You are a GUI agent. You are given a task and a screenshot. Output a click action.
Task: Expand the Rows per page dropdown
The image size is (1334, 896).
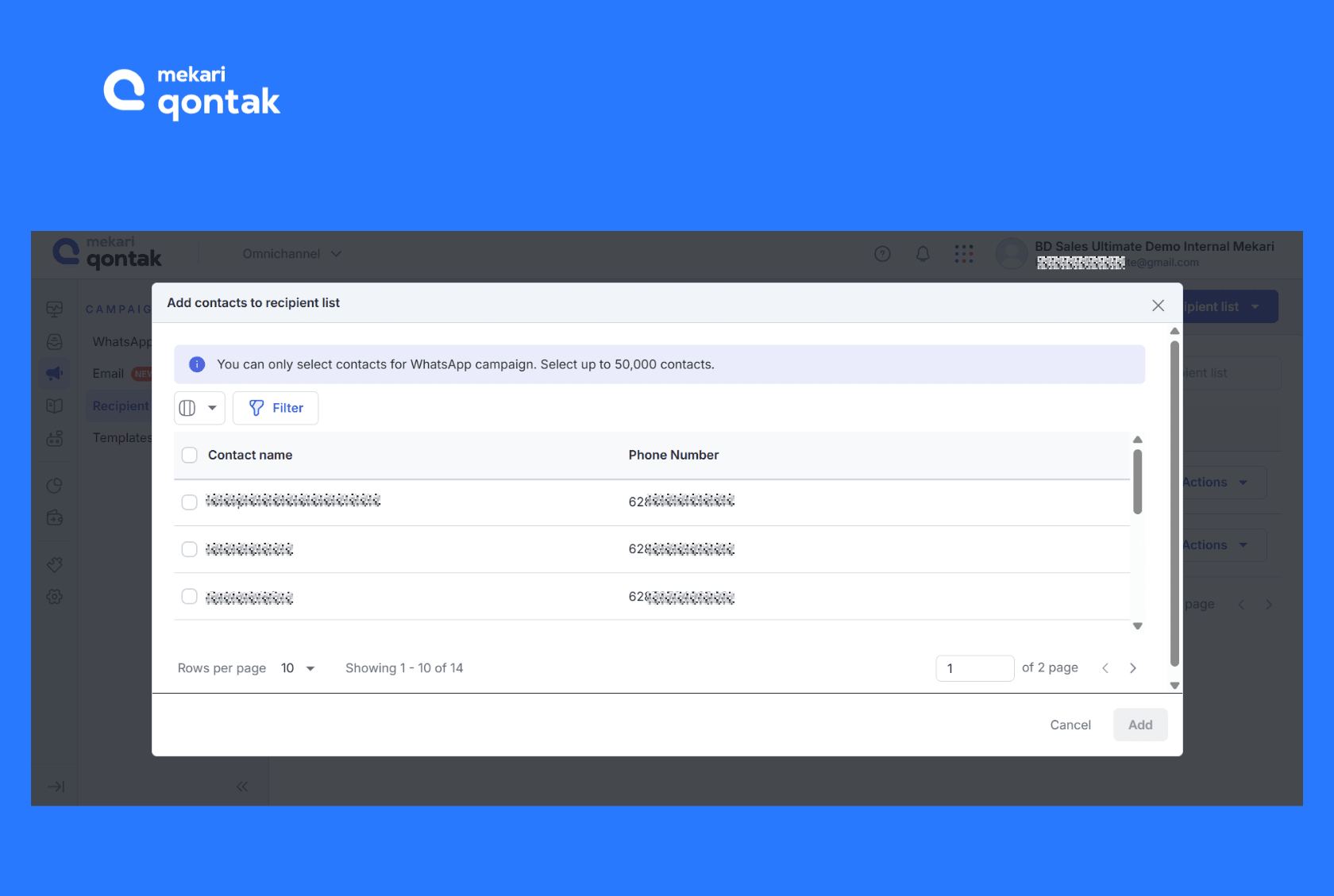(x=299, y=668)
